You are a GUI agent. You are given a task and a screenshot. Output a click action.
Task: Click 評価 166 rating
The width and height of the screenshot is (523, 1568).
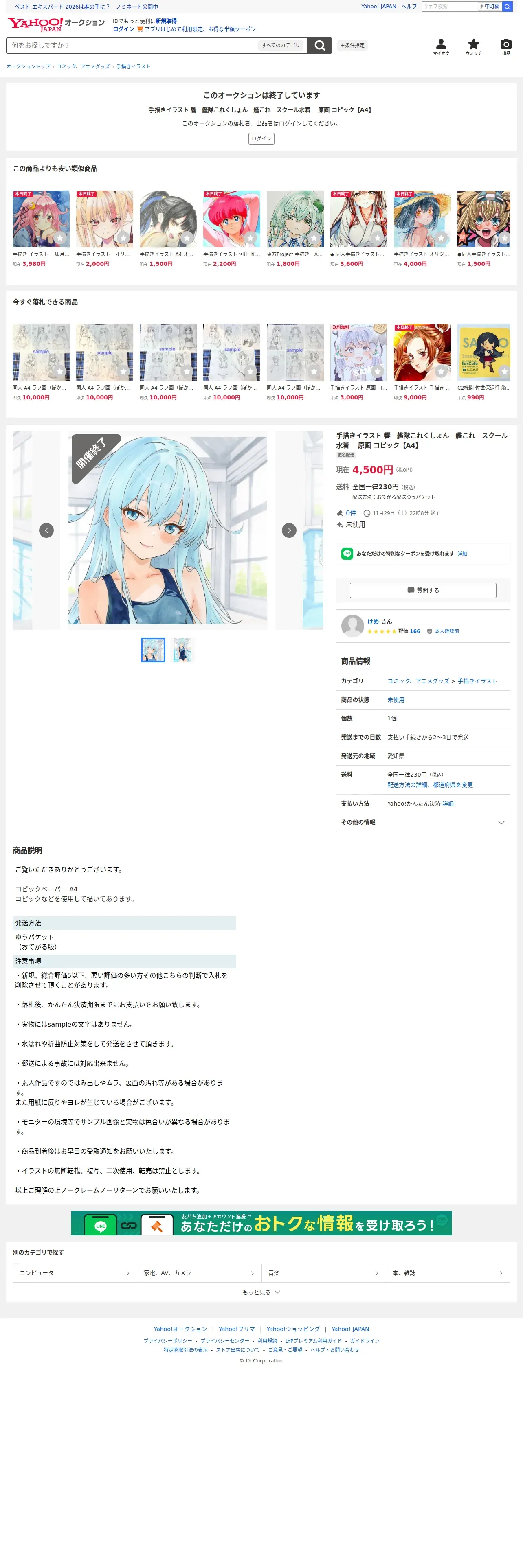pos(409,631)
